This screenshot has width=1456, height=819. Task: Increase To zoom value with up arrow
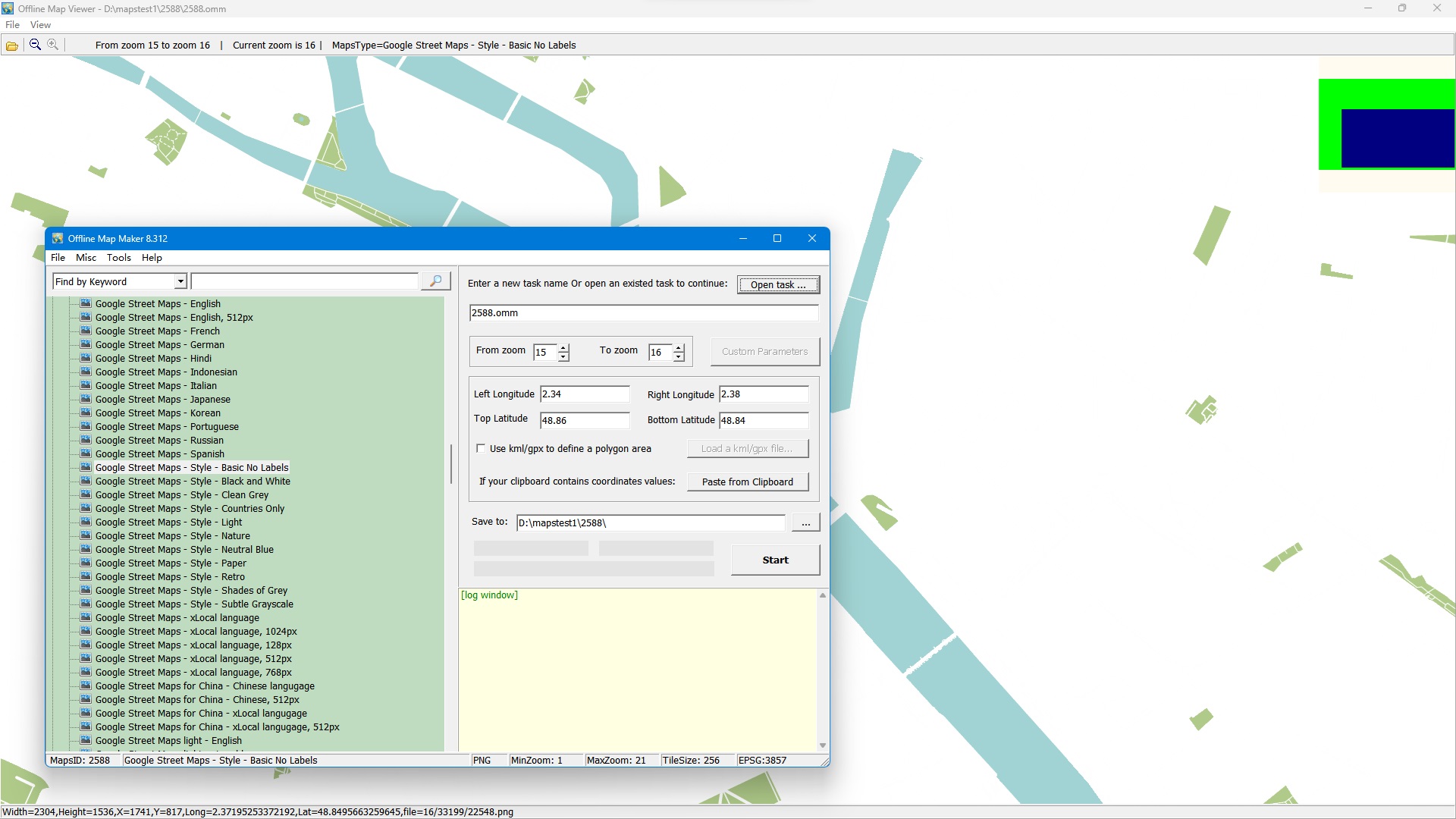(x=679, y=347)
